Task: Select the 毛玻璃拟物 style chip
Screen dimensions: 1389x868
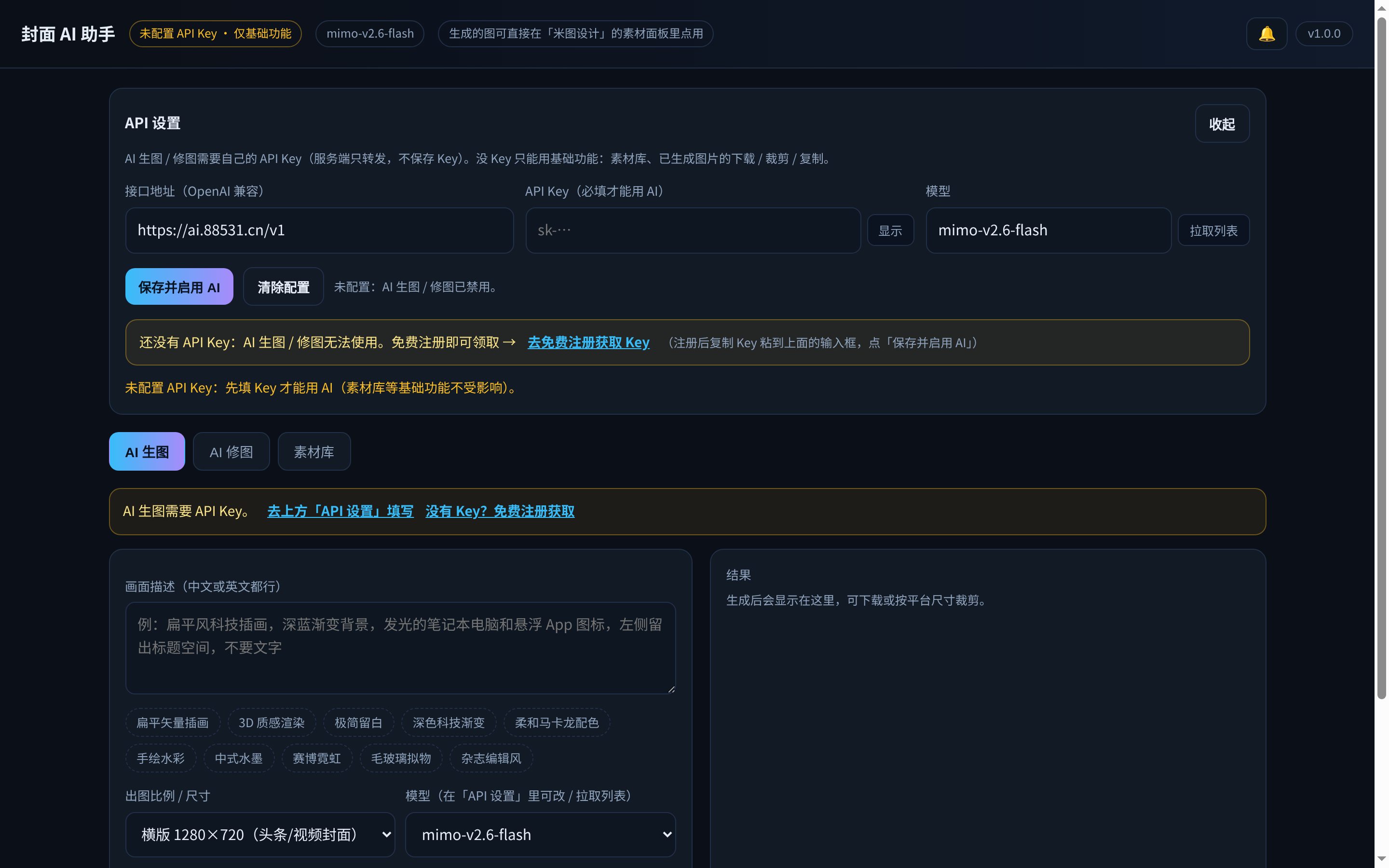Action: tap(401, 759)
